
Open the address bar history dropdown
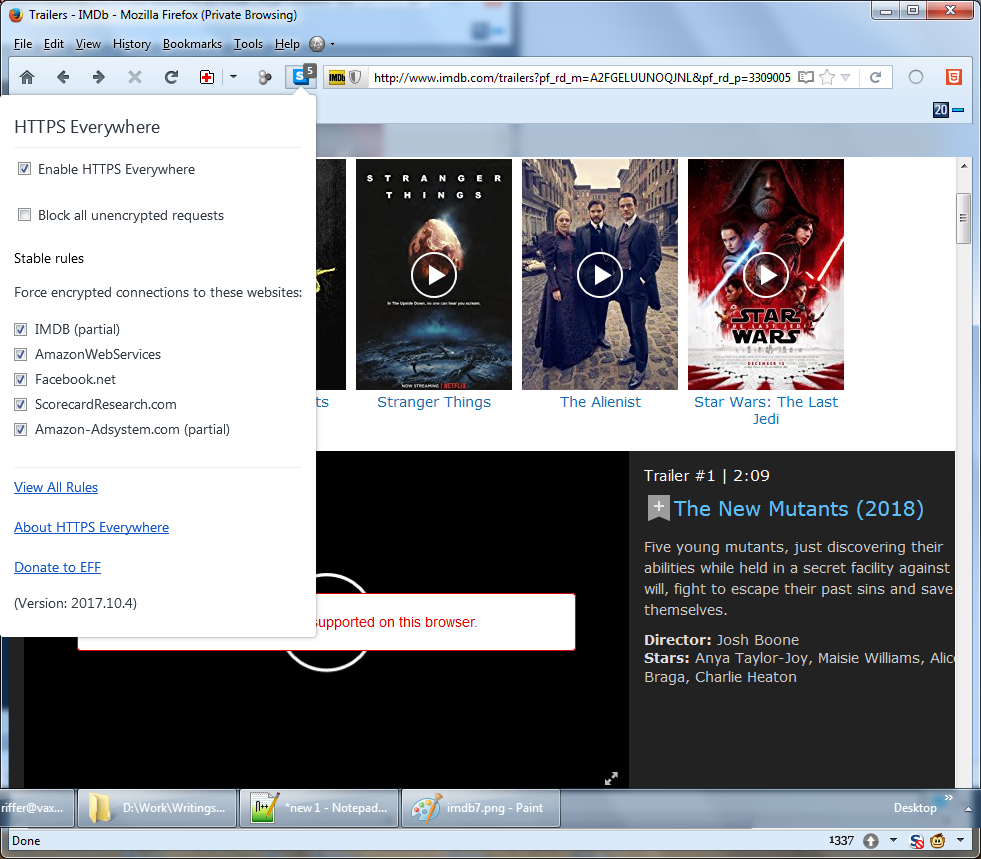pyautogui.click(x=846, y=77)
